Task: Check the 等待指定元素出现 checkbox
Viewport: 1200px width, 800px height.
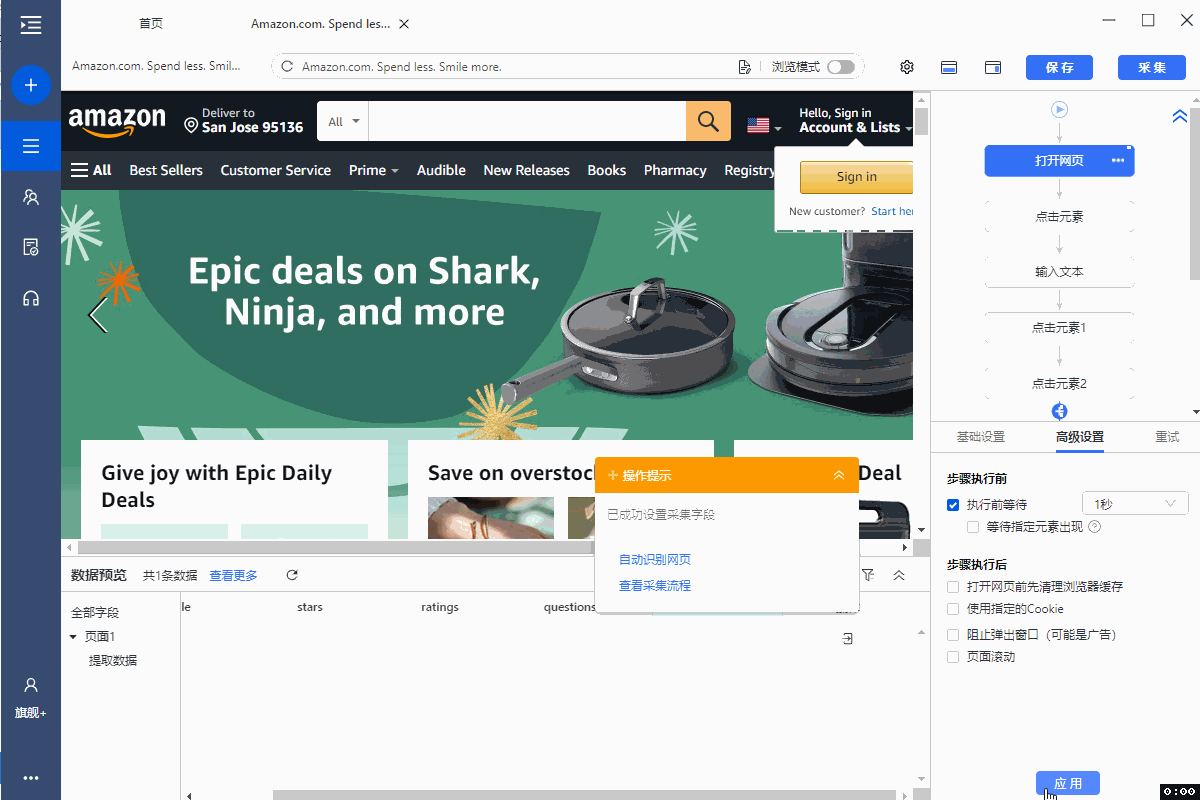Action: click(x=973, y=527)
